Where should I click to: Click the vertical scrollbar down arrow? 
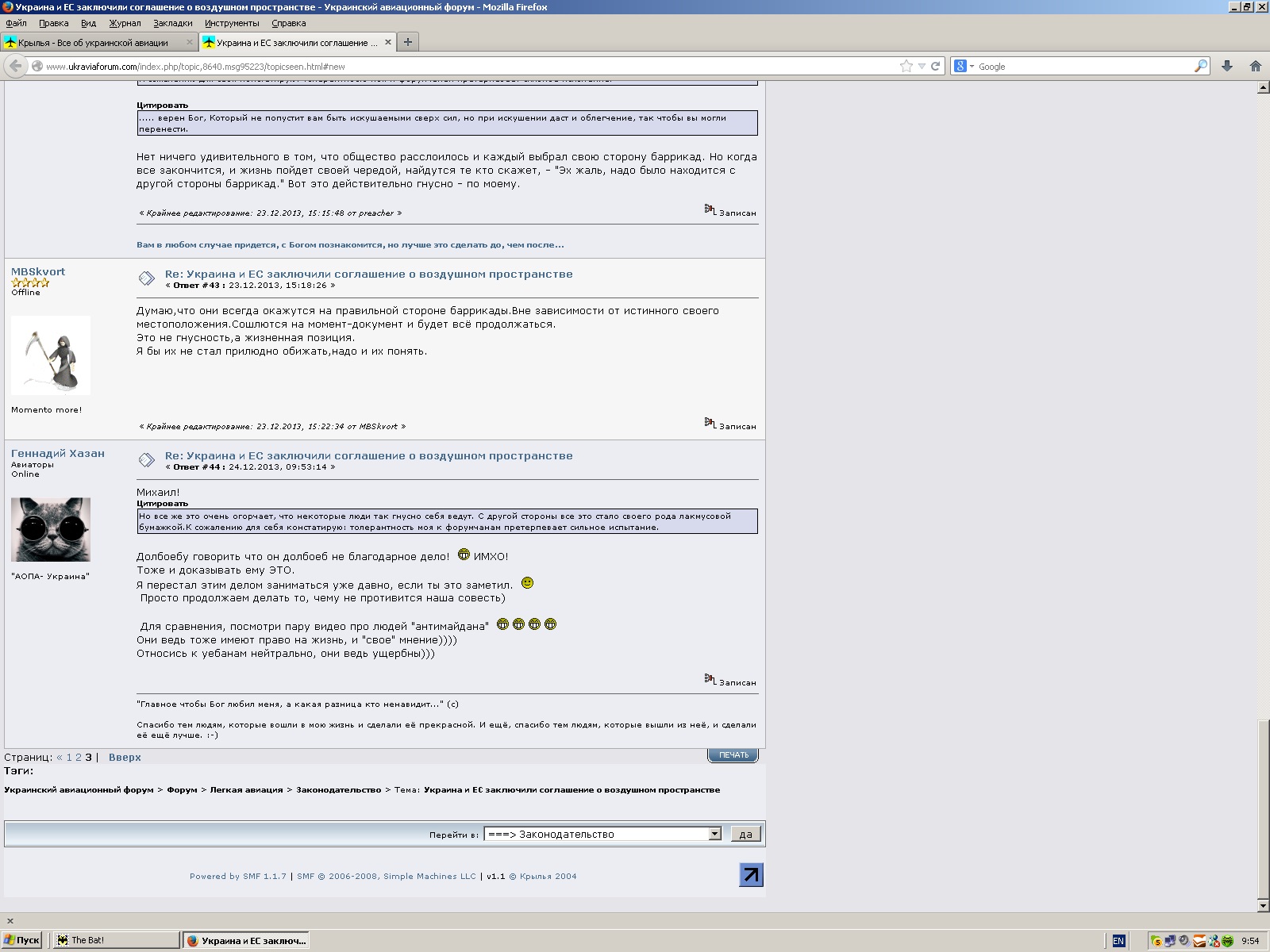point(1263,905)
